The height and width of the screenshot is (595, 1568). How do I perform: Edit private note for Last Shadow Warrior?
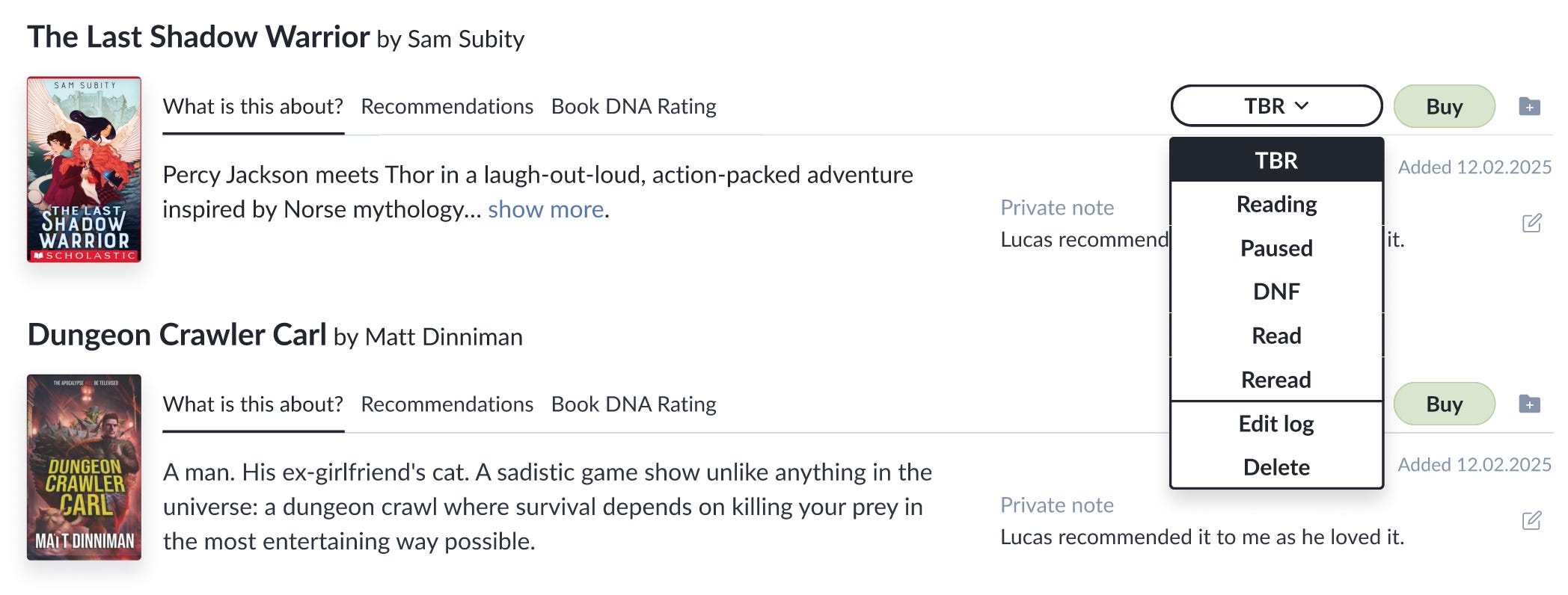(1531, 223)
